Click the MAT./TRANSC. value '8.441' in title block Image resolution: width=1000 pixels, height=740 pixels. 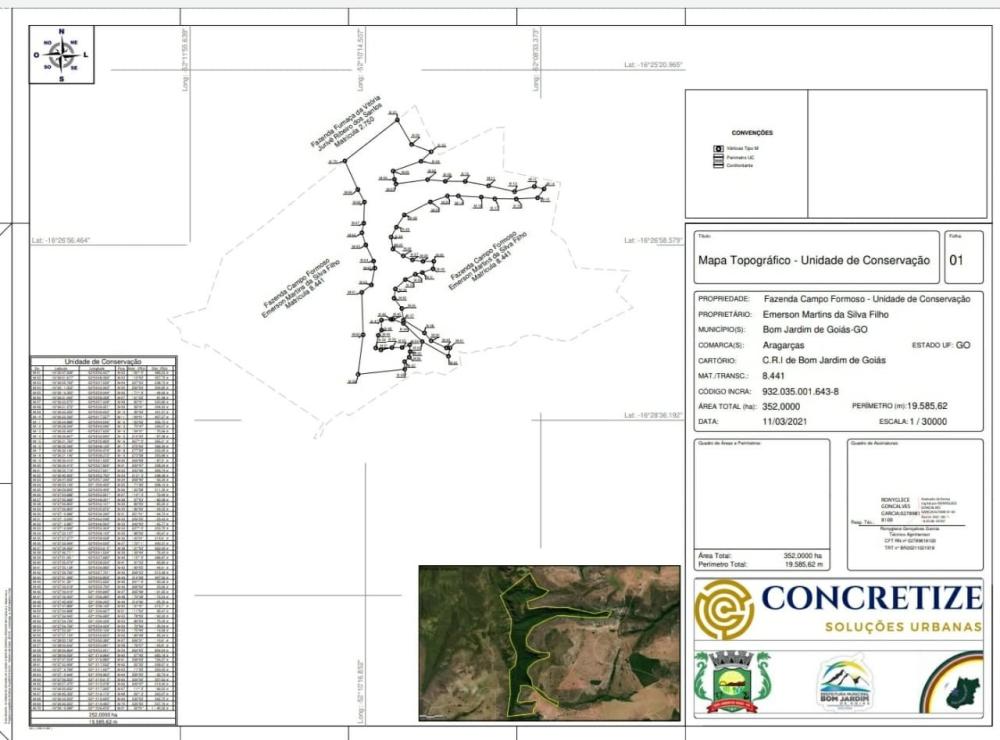pos(773,376)
